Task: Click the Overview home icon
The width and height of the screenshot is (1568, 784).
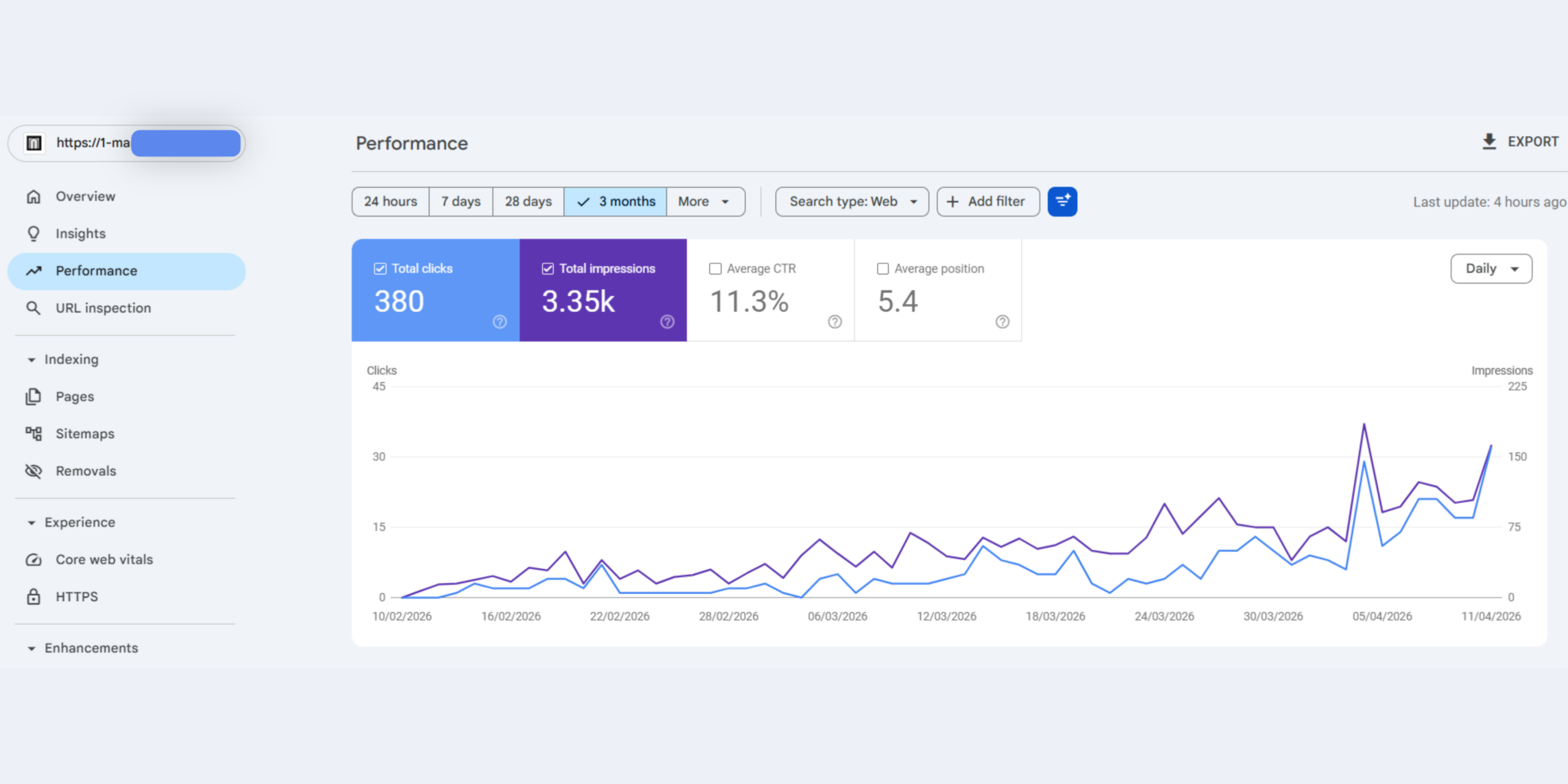Action: [x=34, y=197]
